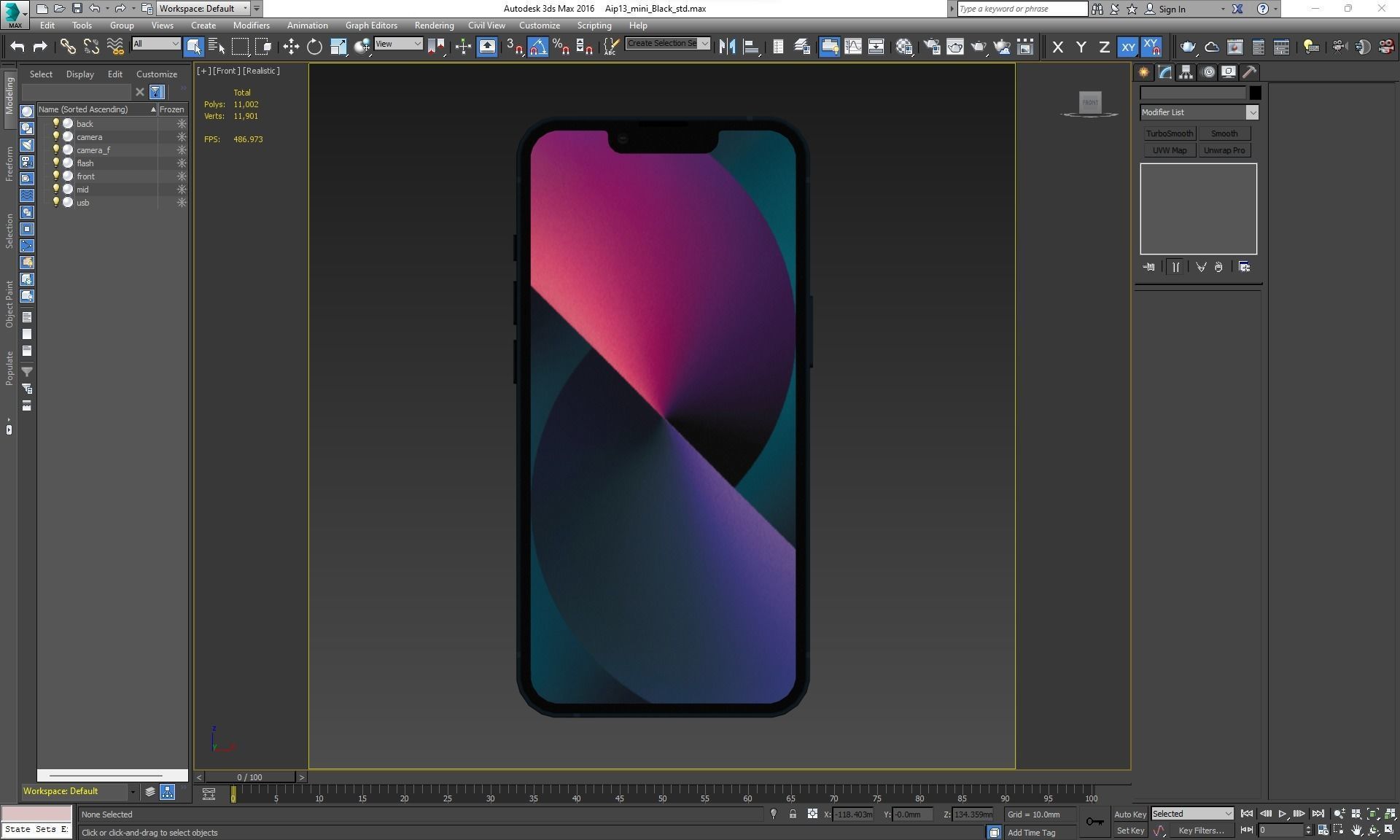Click the TurboSmooth modifier button
The image size is (1400, 840).
click(x=1169, y=133)
